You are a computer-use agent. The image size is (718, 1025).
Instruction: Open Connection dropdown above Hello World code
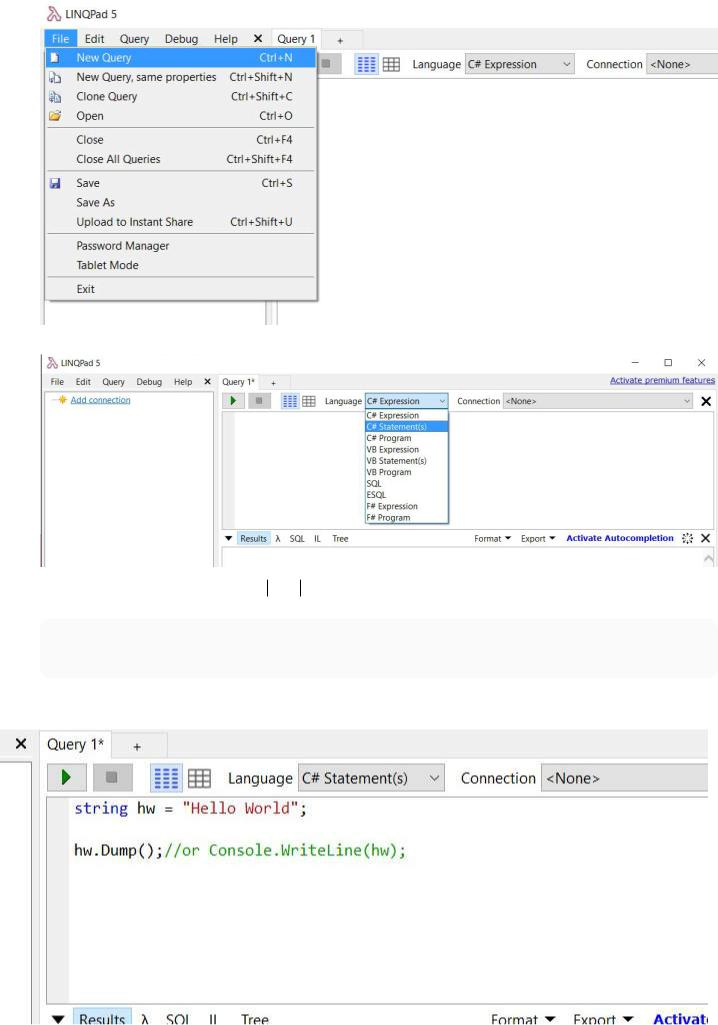[624, 778]
